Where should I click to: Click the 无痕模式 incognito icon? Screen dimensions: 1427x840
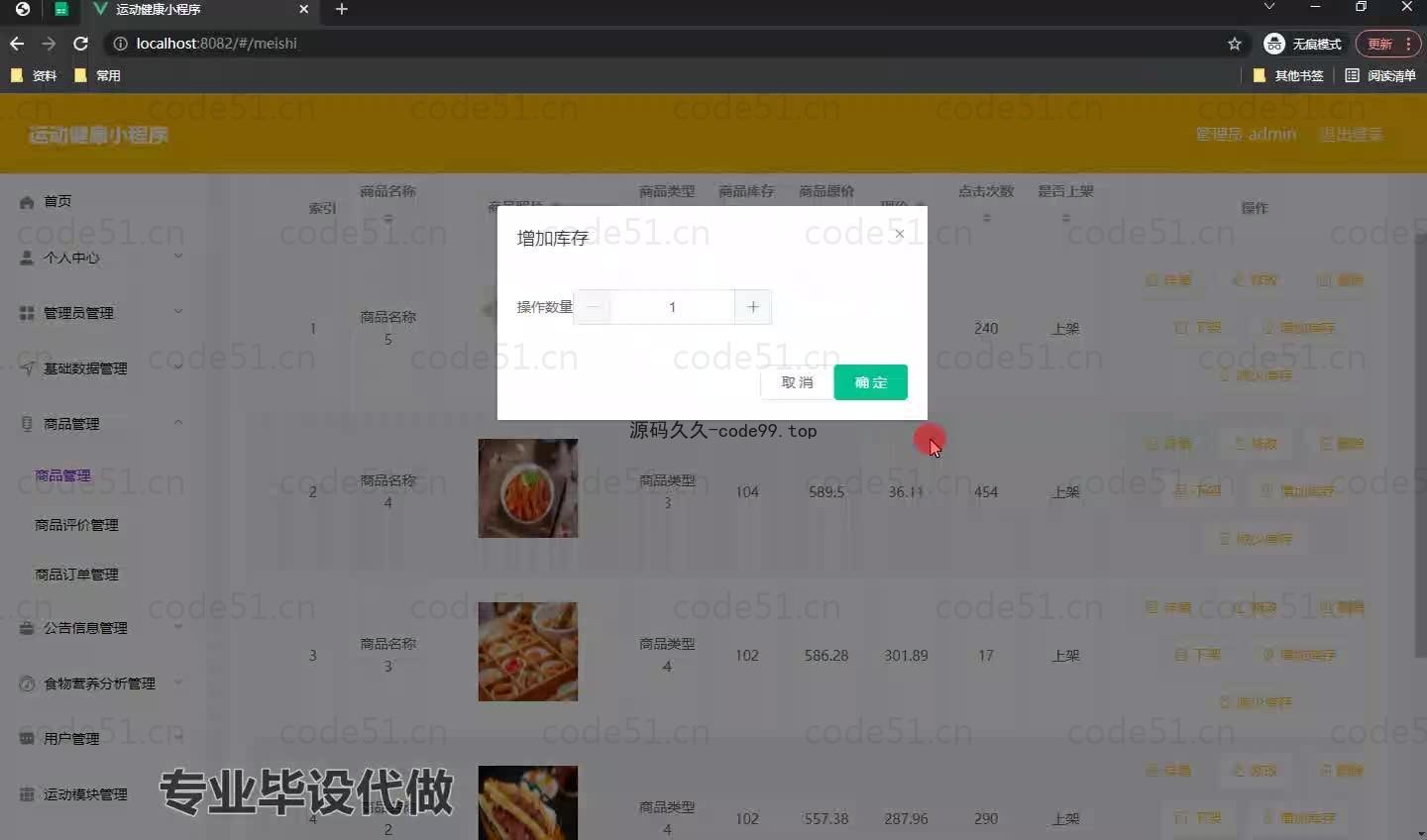(x=1274, y=44)
